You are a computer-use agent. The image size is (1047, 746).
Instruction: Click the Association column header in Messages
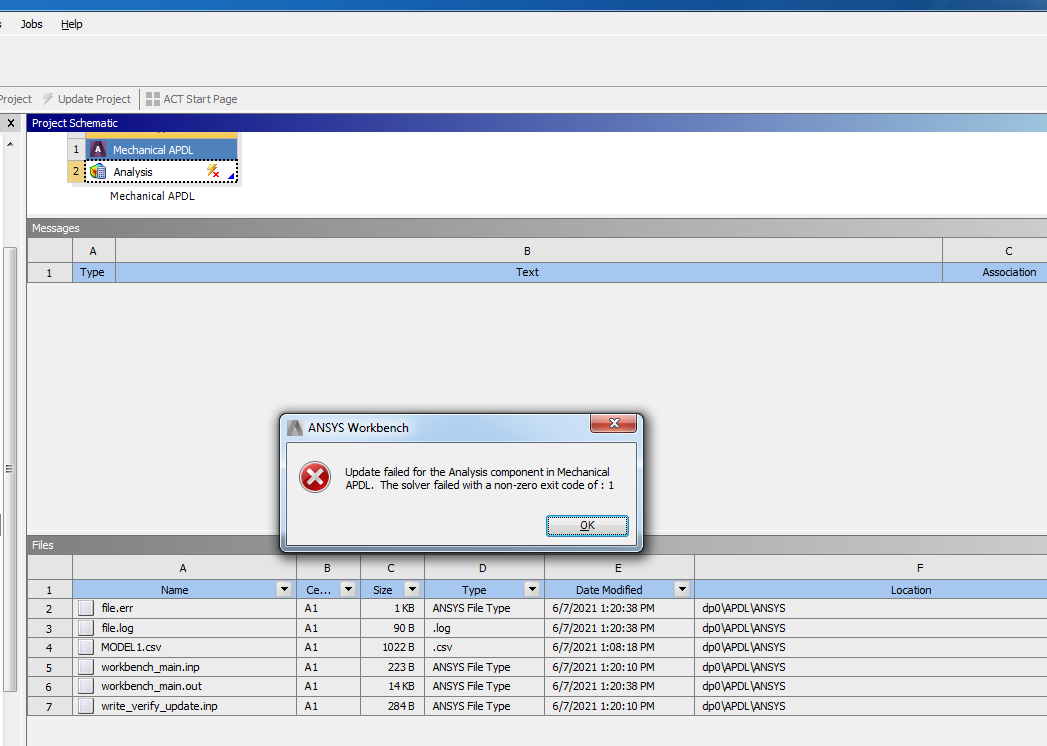pyautogui.click(x=995, y=272)
